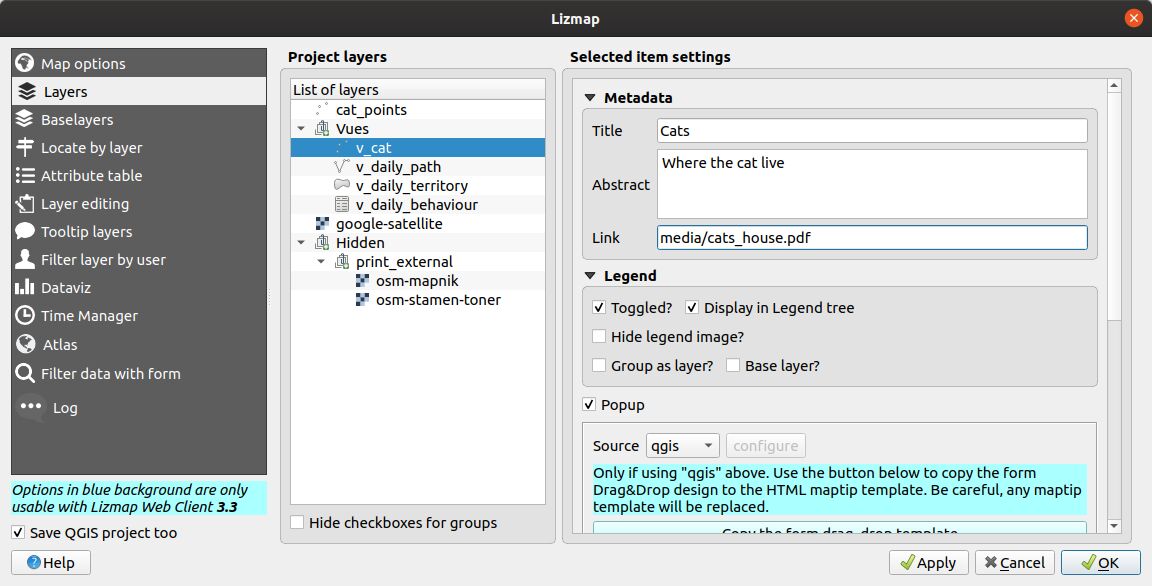Click the Apply button
The image size is (1152, 586).
929,563
